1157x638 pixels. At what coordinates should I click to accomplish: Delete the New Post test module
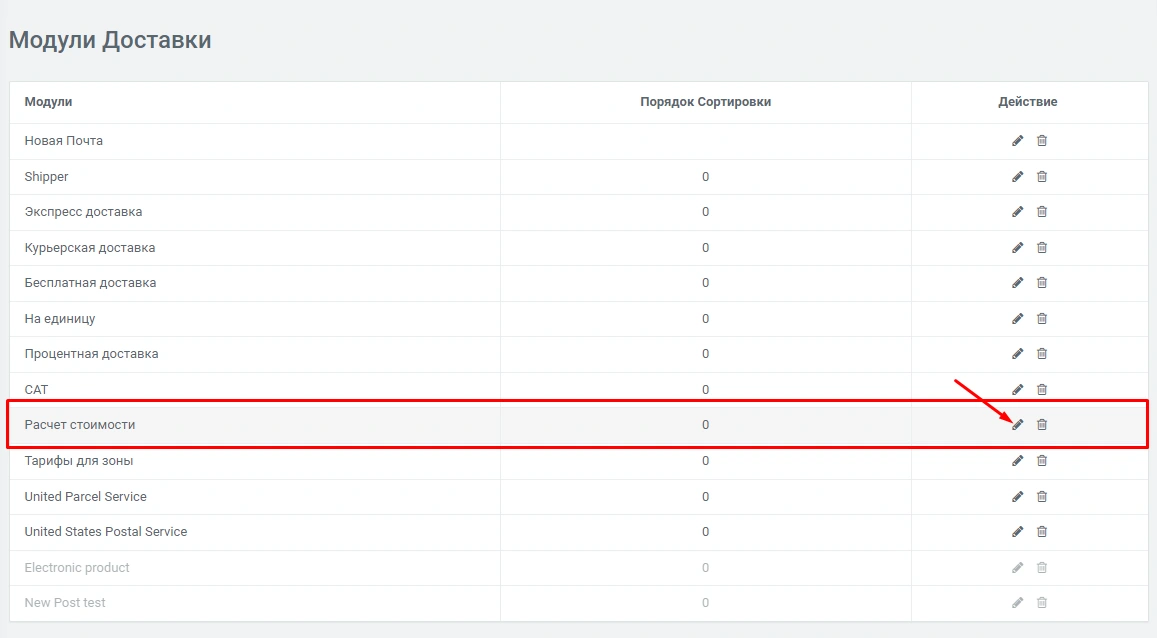[1041, 603]
